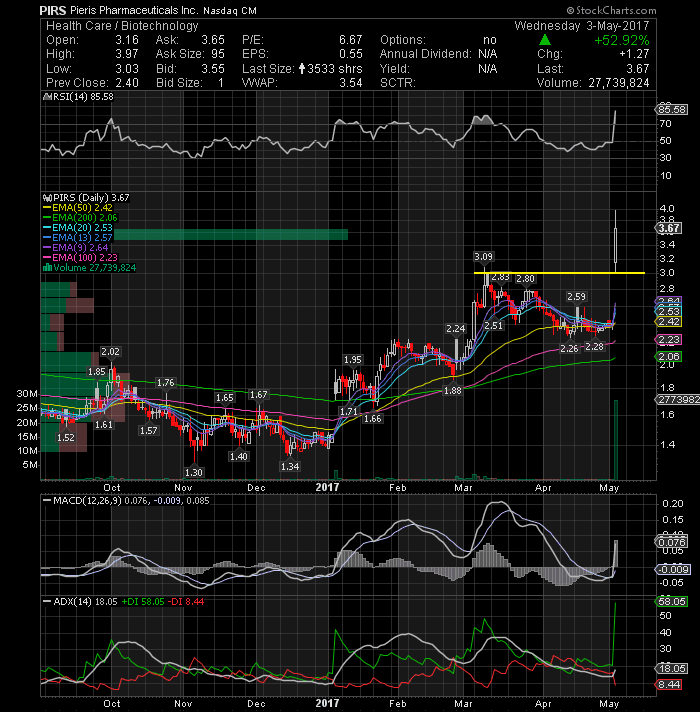Click the Bid price 3.55
Image resolution: width=700 pixels, height=712 pixels.
(x=213, y=69)
